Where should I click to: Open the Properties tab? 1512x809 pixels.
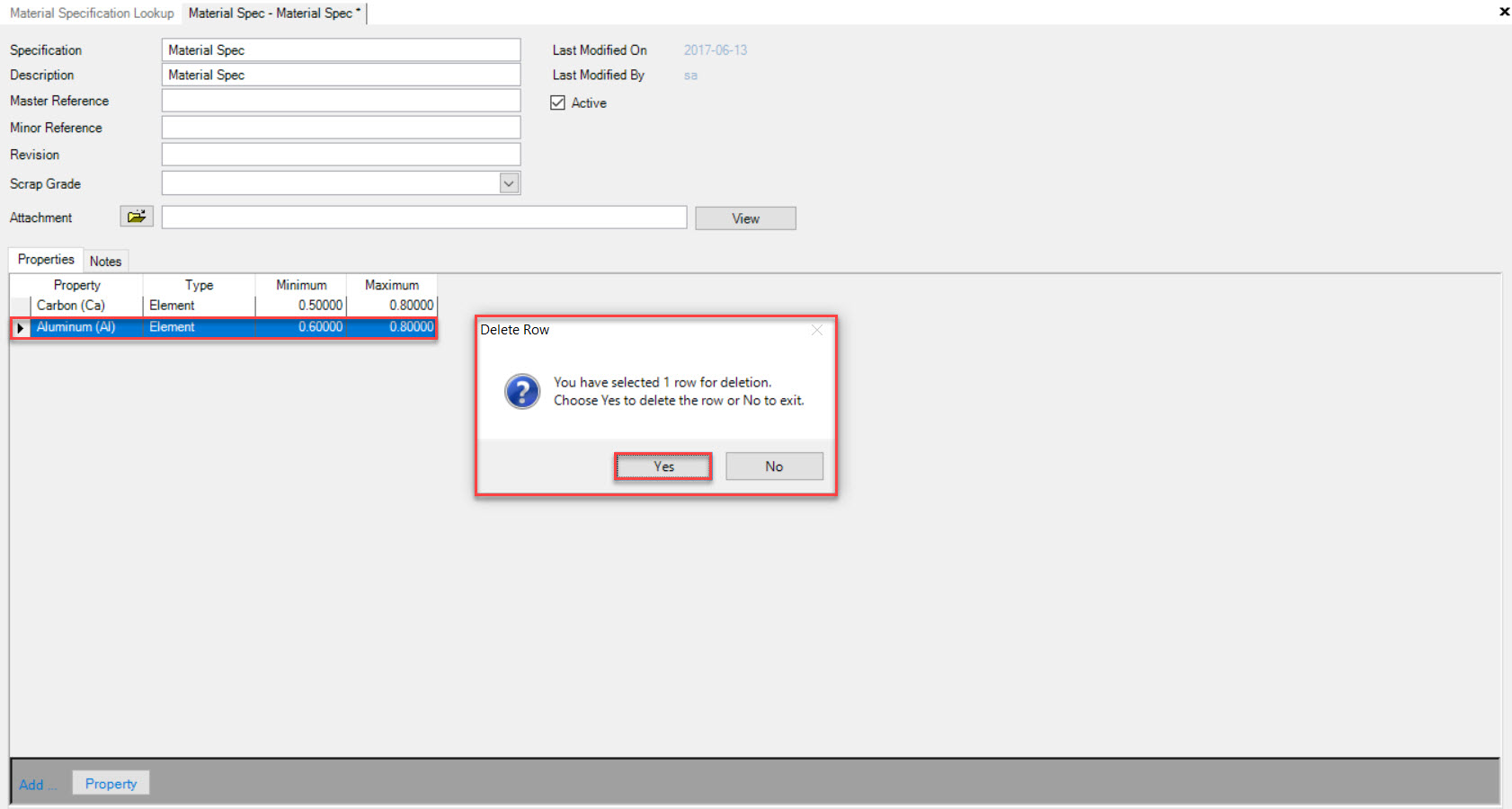[x=46, y=260]
